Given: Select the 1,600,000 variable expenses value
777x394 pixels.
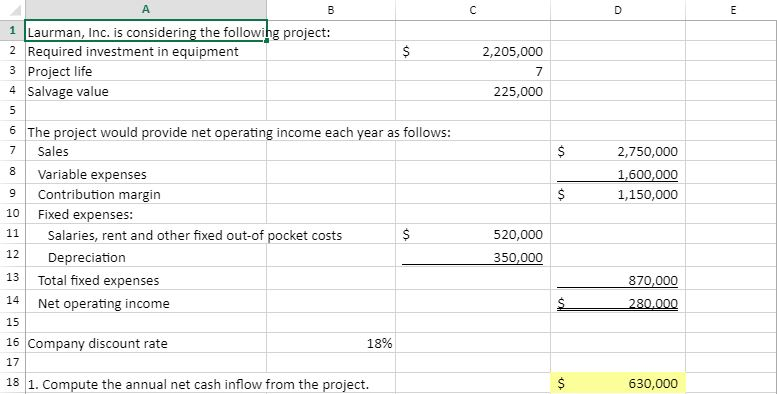Looking at the screenshot, I should [617, 172].
